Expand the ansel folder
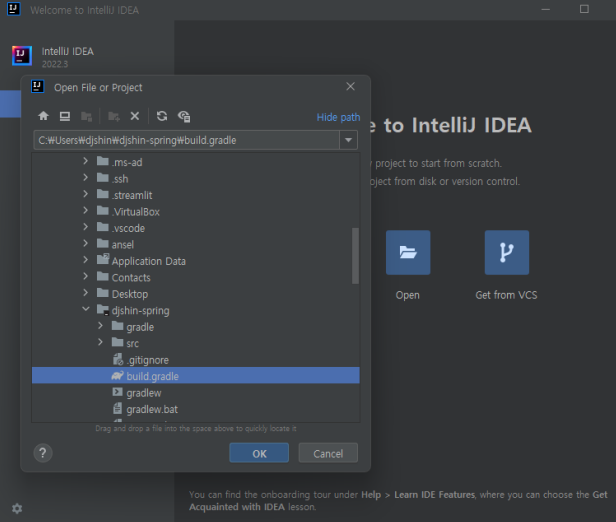 (86, 244)
